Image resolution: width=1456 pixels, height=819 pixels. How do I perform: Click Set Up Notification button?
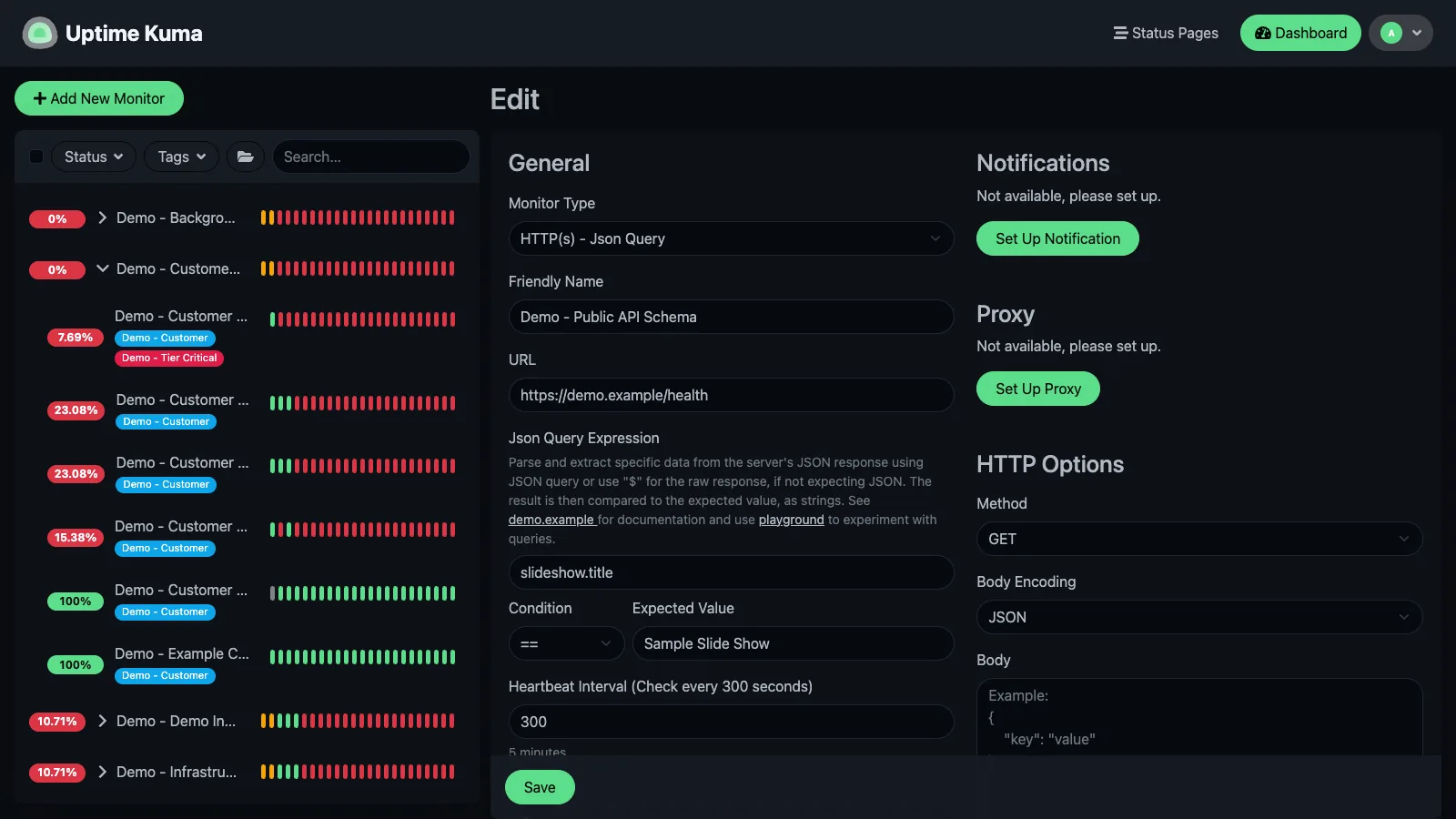click(x=1057, y=238)
